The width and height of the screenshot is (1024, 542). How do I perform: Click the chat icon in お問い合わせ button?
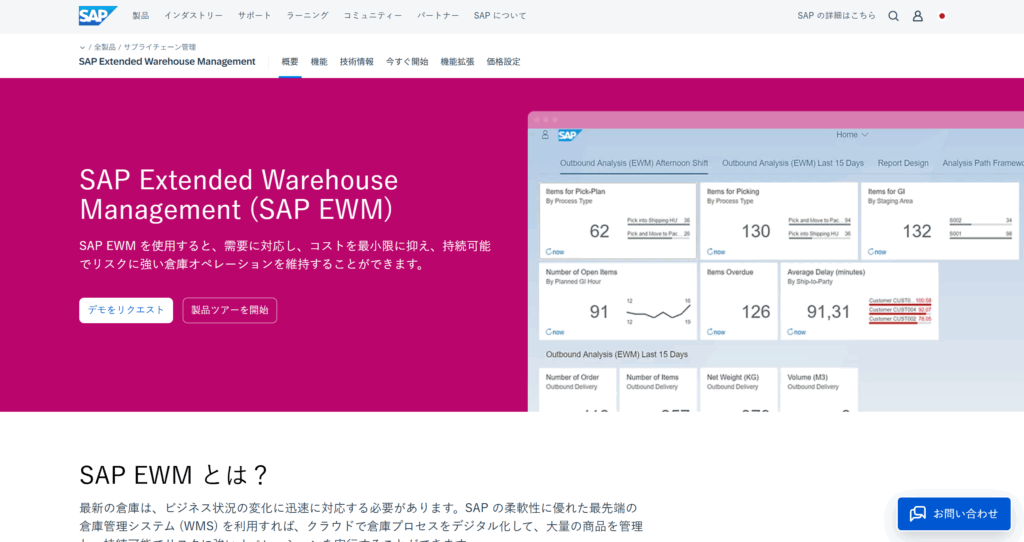click(x=918, y=513)
